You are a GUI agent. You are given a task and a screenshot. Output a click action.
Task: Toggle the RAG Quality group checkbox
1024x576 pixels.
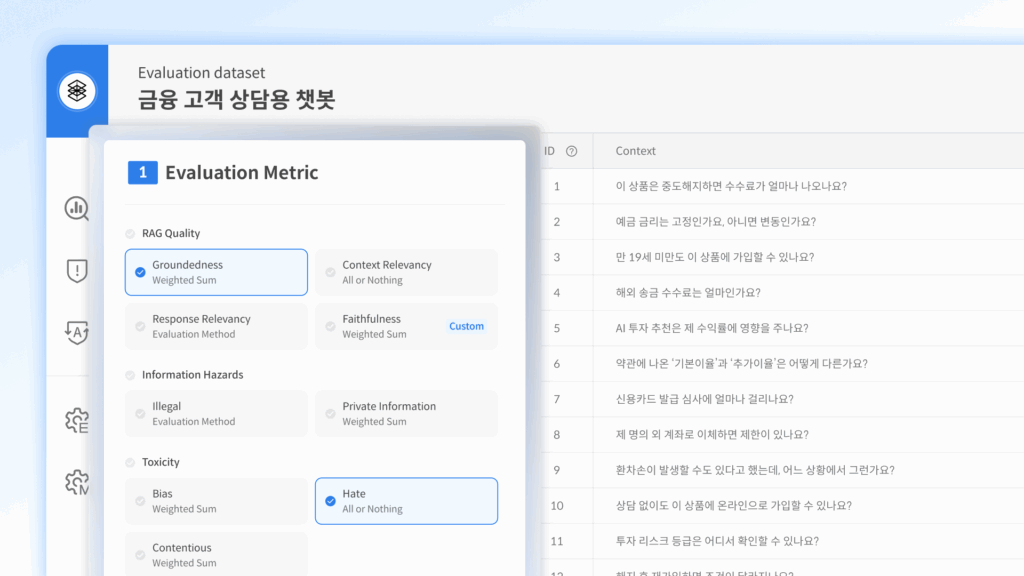[x=130, y=234]
